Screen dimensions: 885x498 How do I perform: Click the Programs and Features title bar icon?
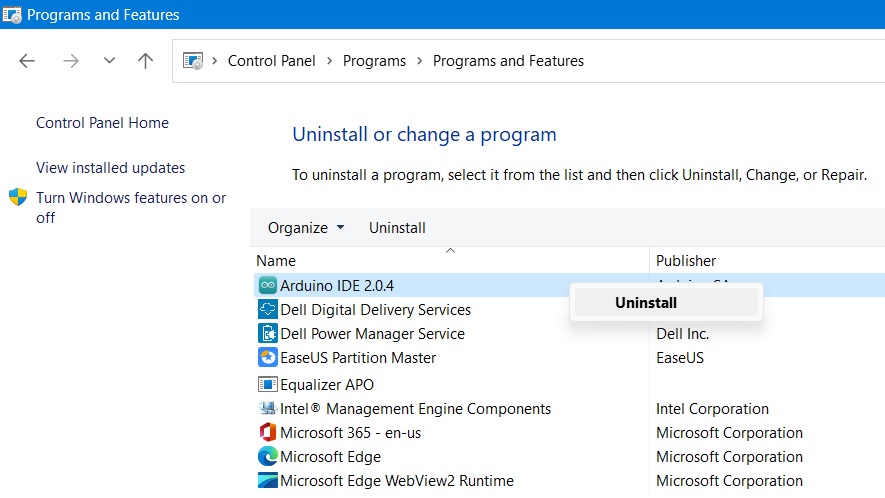click(x=12, y=15)
